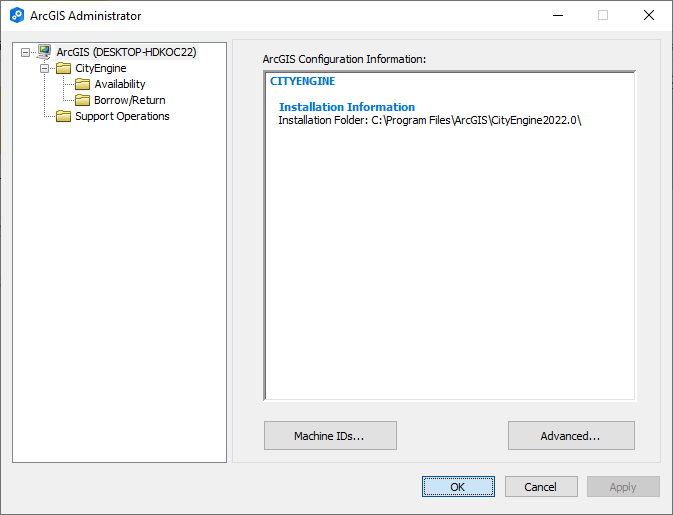Select the Support Operations tree item label
This screenshot has height=515, width=673.
point(122,116)
